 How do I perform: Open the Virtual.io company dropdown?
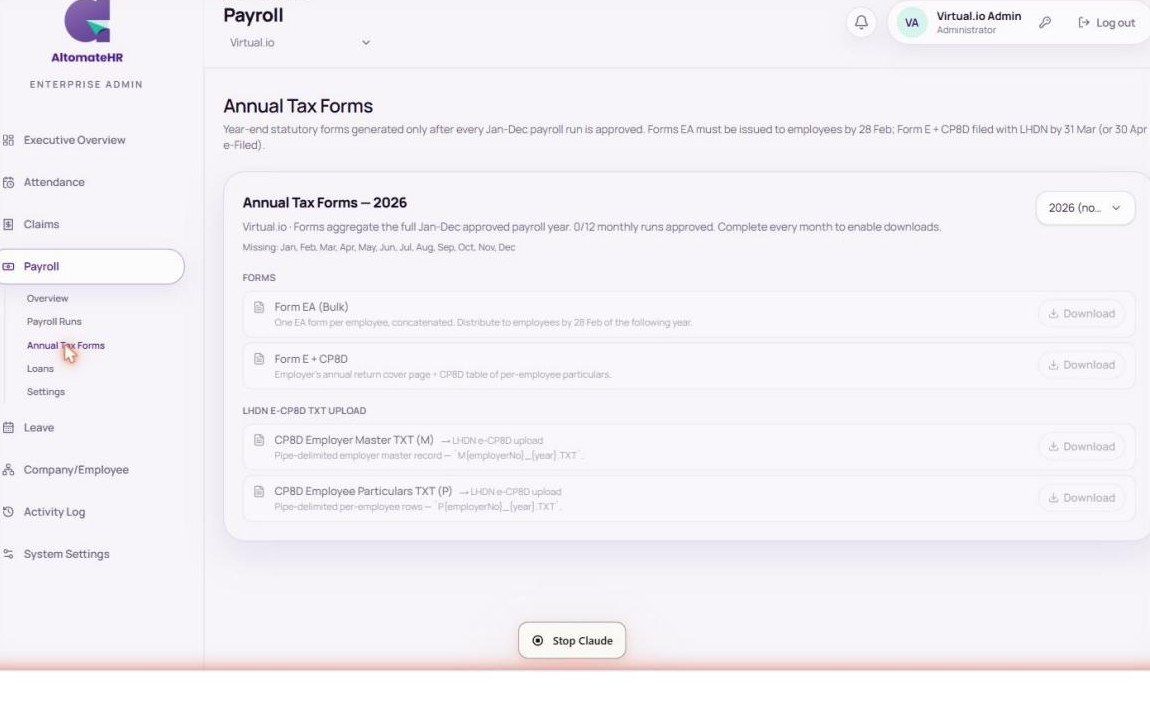299,43
